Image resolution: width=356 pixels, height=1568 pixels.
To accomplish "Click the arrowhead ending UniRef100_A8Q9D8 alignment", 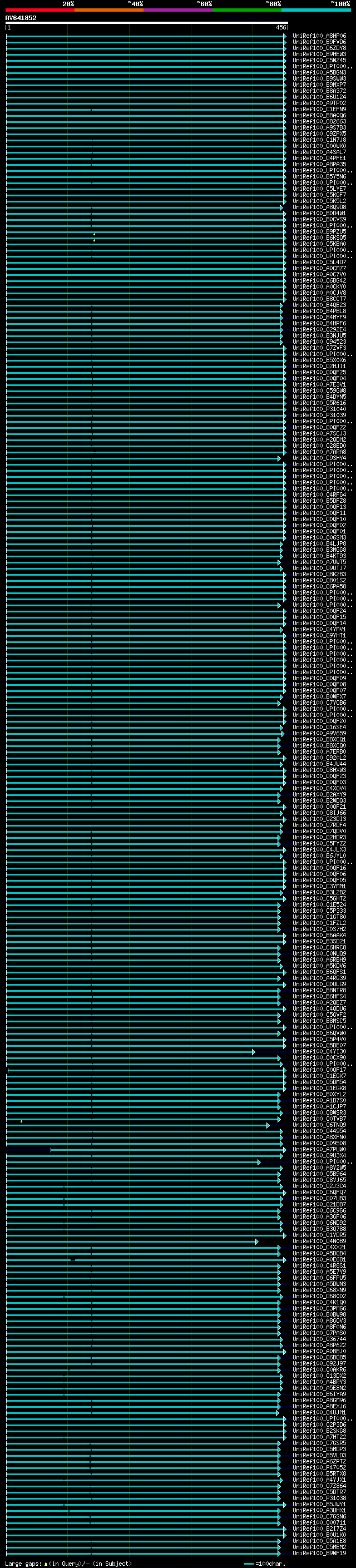I will [x=281, y=207].
